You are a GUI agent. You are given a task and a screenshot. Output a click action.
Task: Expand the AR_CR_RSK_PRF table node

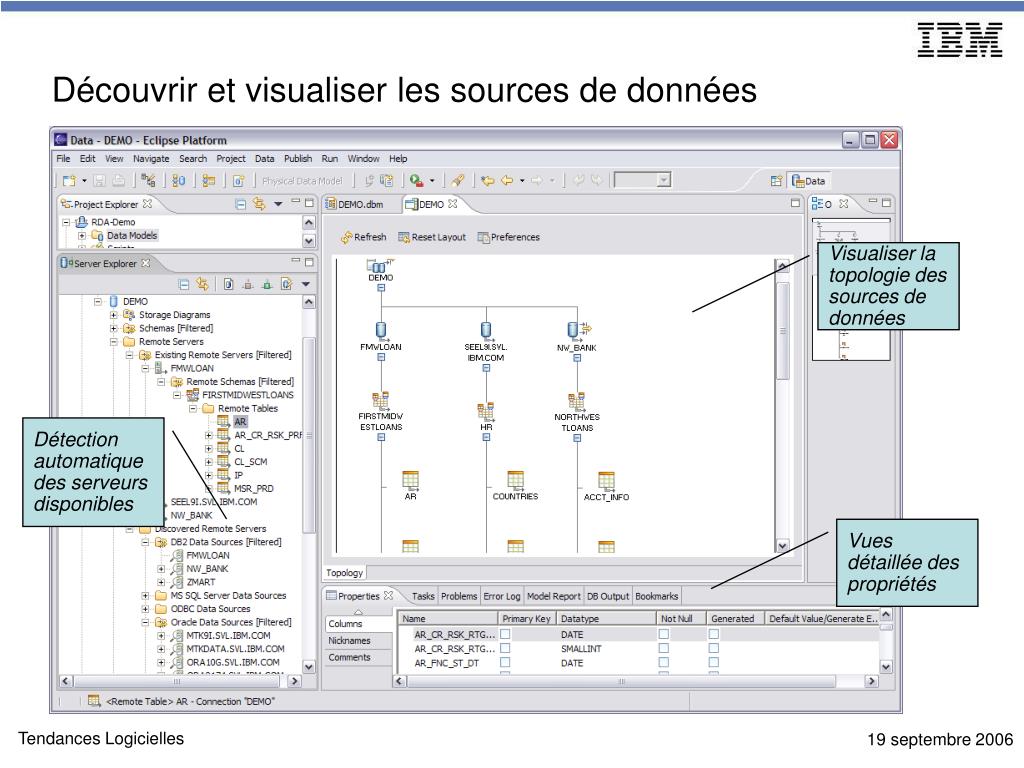click(208, 436)
